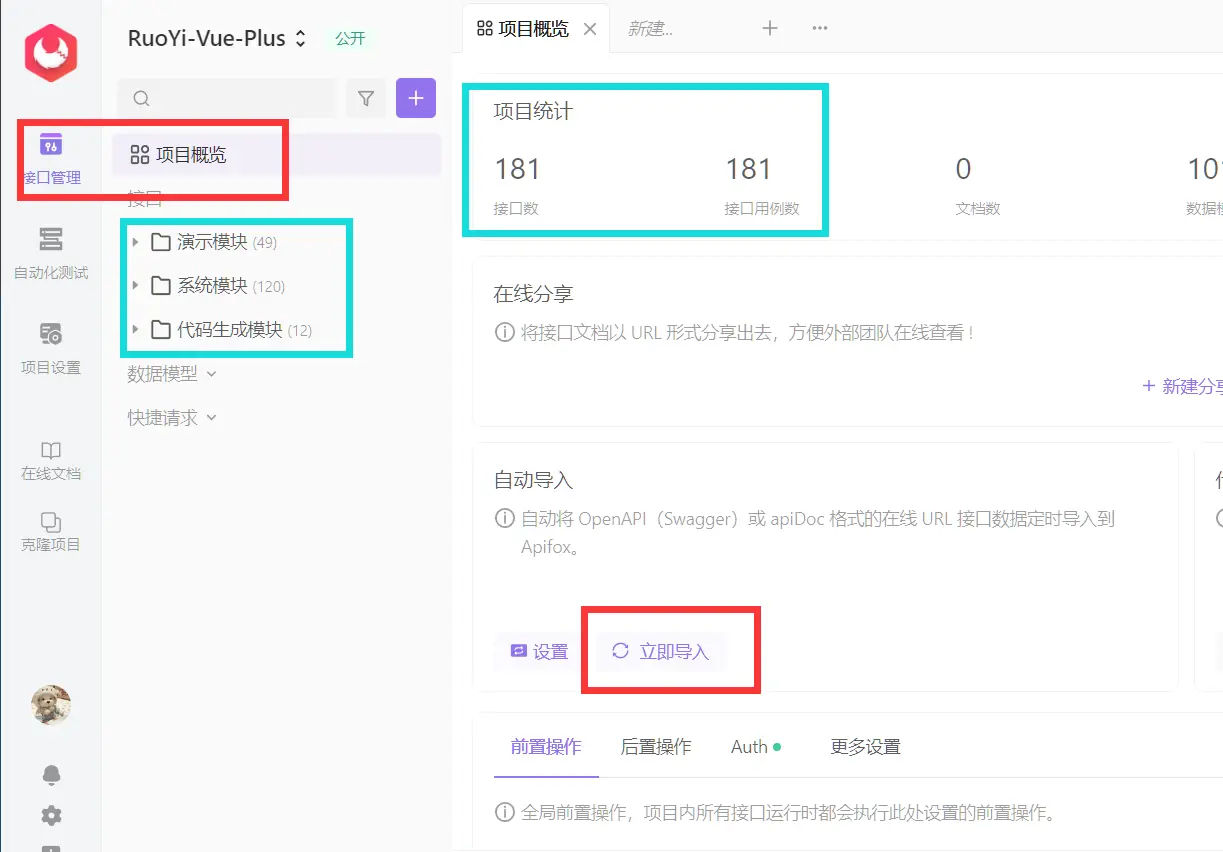This screenshot has height=852, width=1223.
Task: Click the search box in sidebar
Action: coord(227,98)
